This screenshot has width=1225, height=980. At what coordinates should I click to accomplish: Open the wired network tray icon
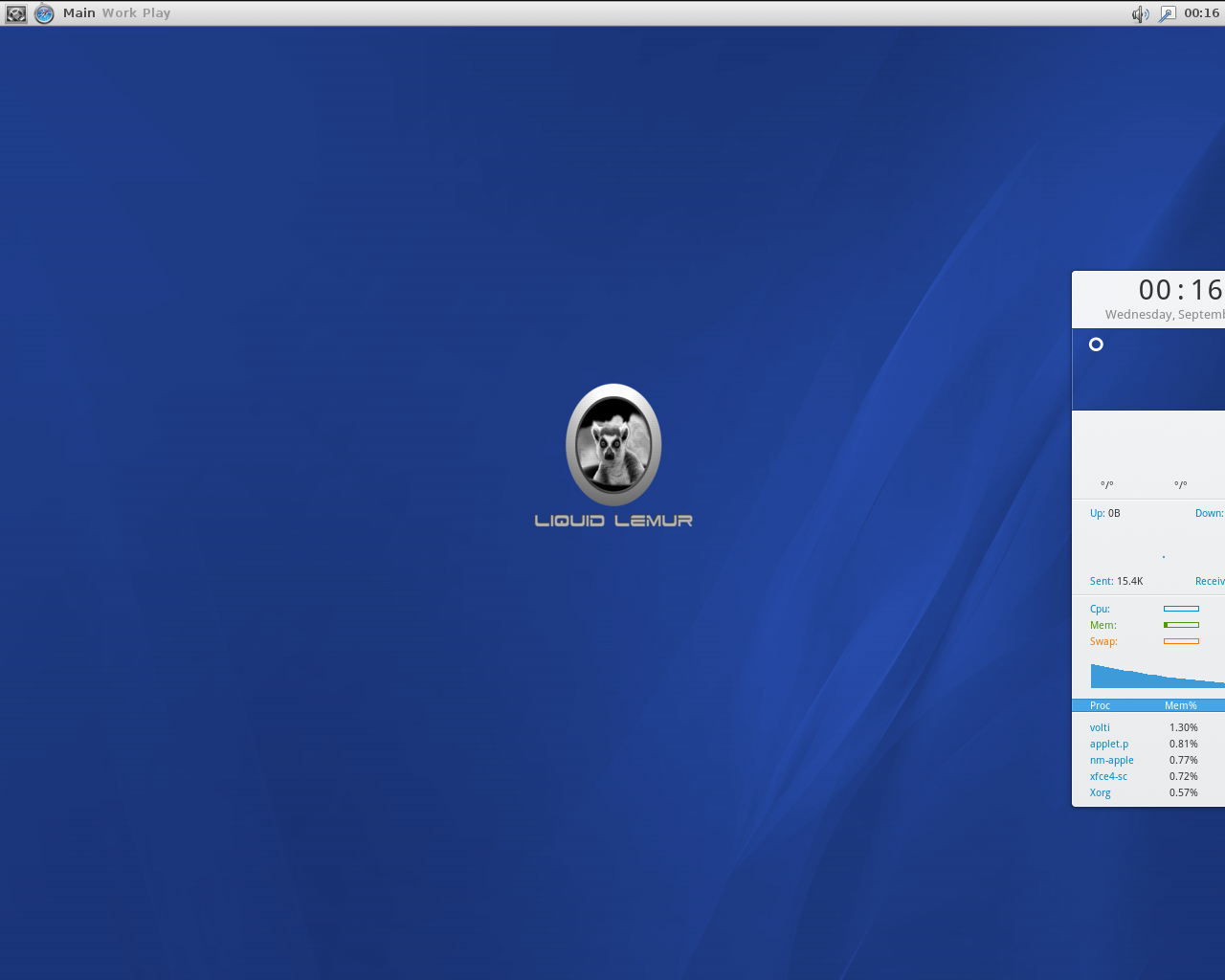(1167, 13)
